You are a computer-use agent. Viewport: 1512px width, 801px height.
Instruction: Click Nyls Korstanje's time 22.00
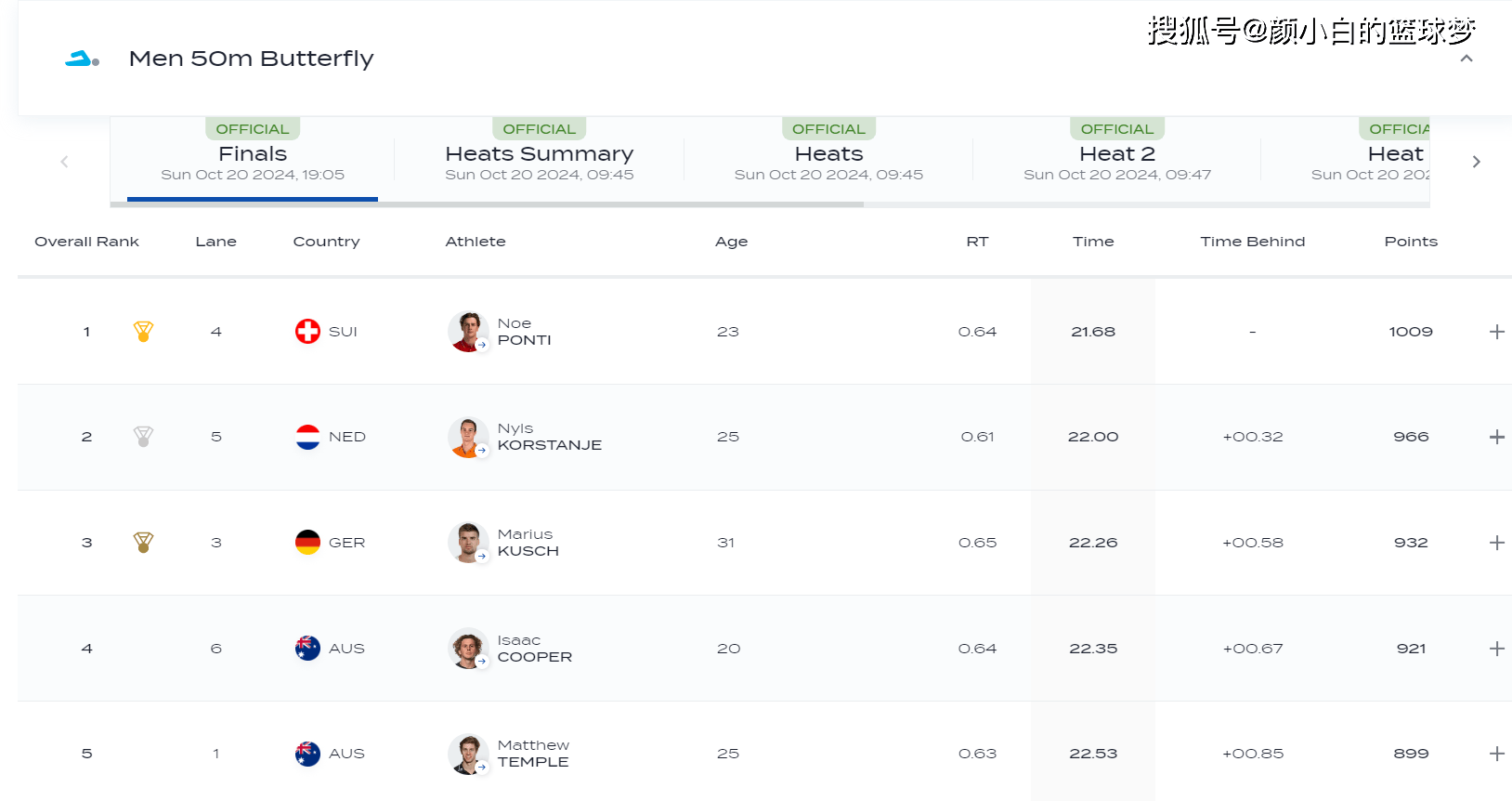tap(1093, 437)
